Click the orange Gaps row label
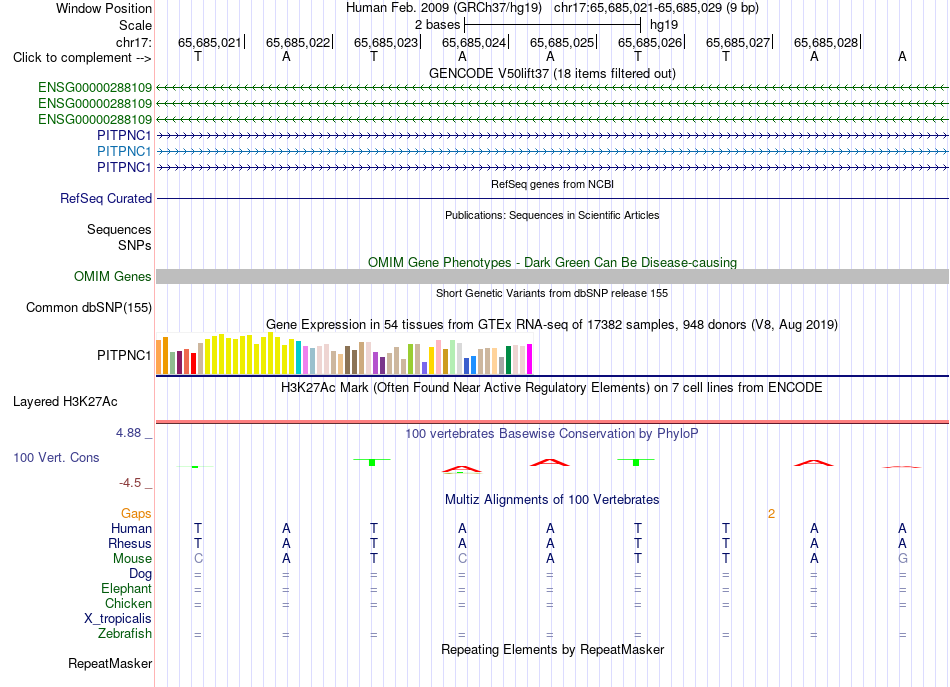This screenshot has height=687, width=950. 136,513
